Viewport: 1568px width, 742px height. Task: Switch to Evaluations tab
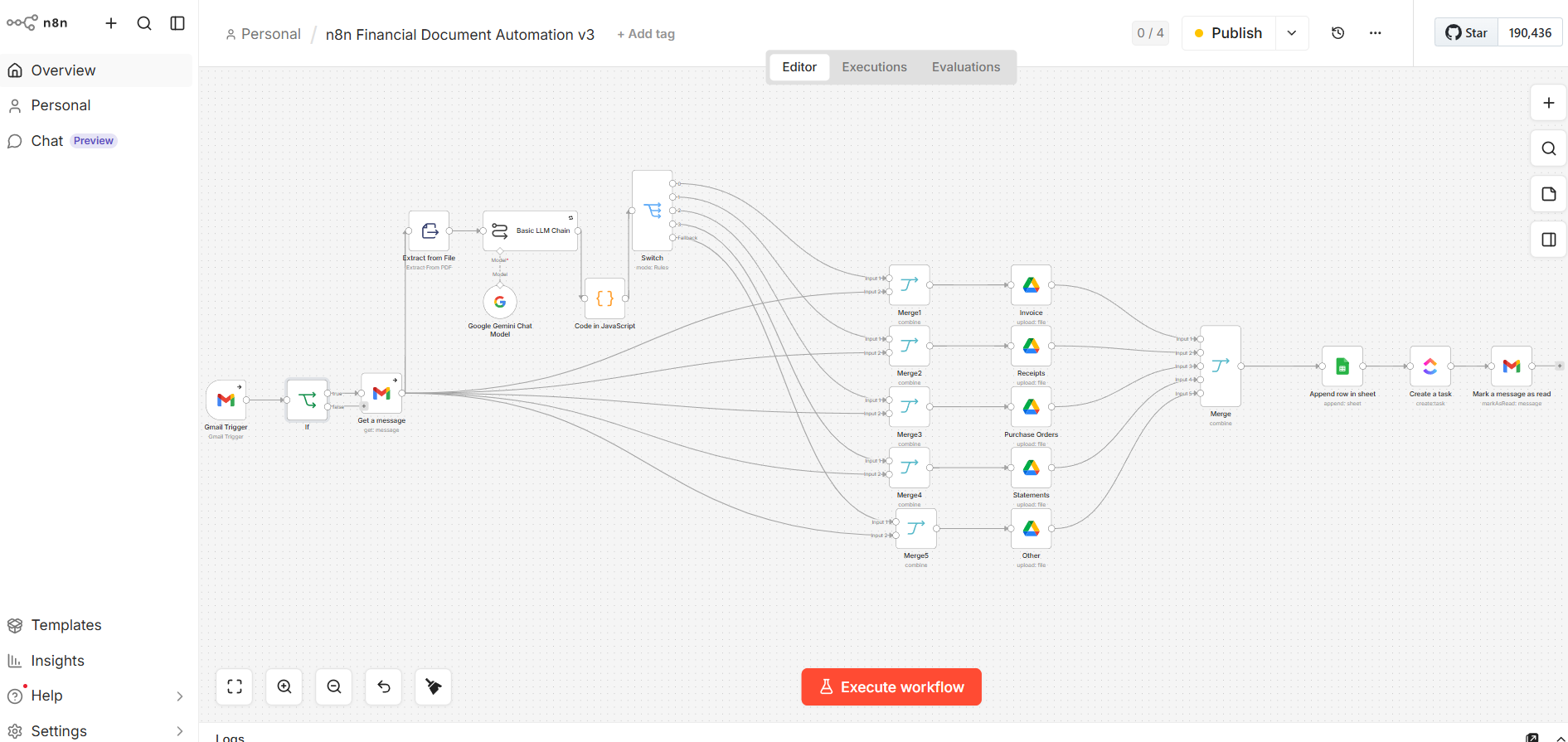click(966, 67)
